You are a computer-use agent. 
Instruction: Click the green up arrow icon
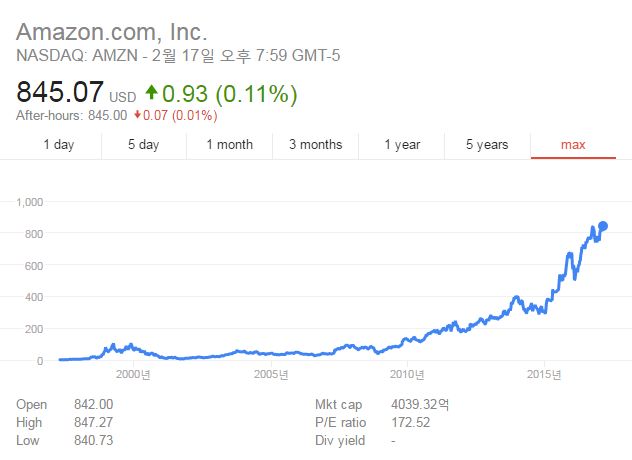151,92
